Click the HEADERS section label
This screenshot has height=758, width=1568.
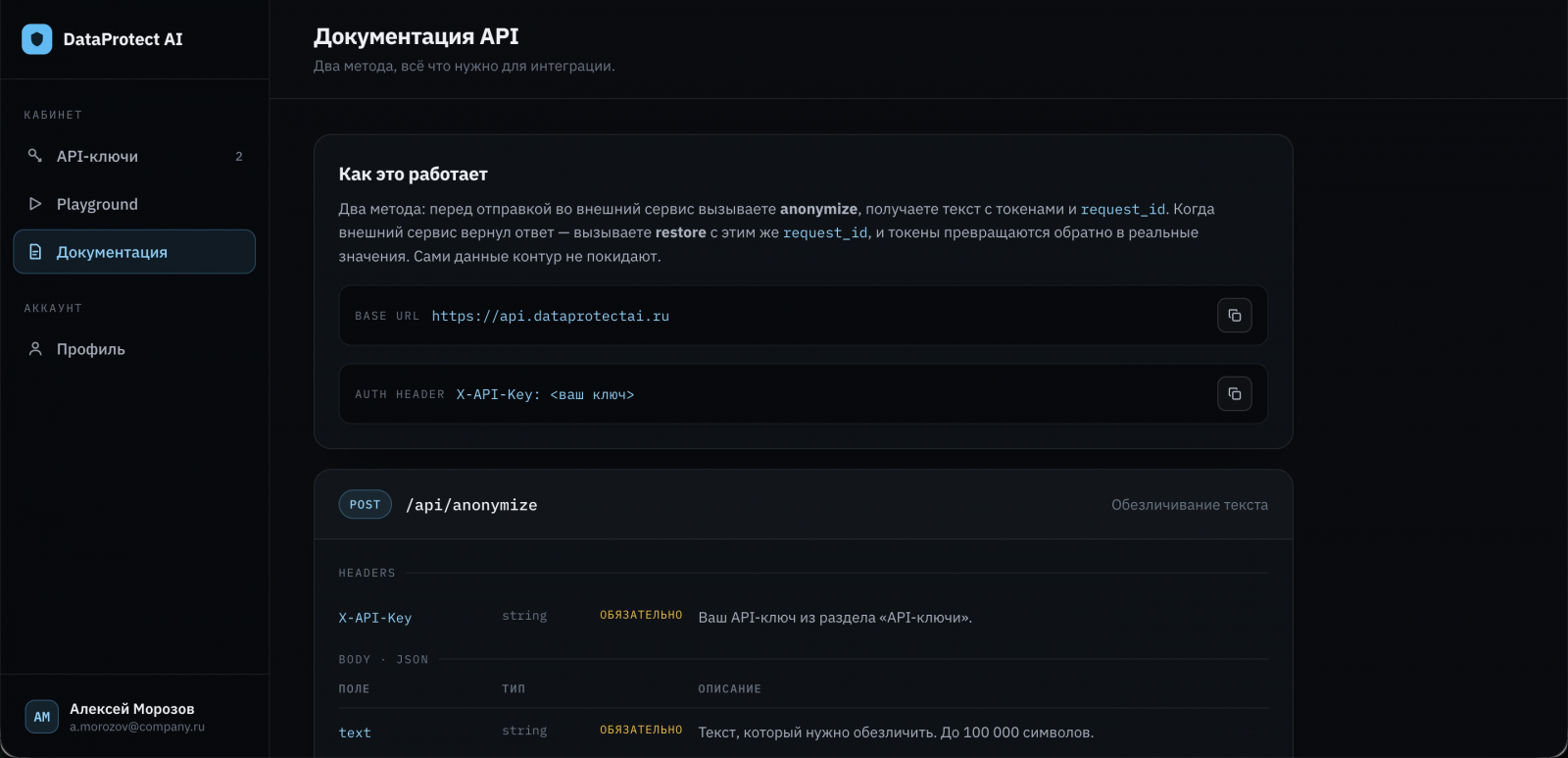point(367,573)
